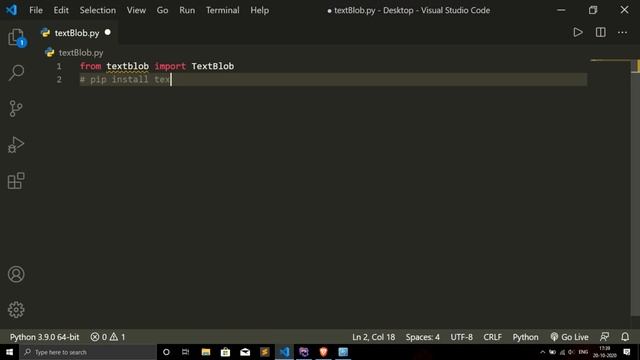Click the 'from' keyword on line 1
The width and height of the screenshot is (640, 360).
click(x=90, y=66)
